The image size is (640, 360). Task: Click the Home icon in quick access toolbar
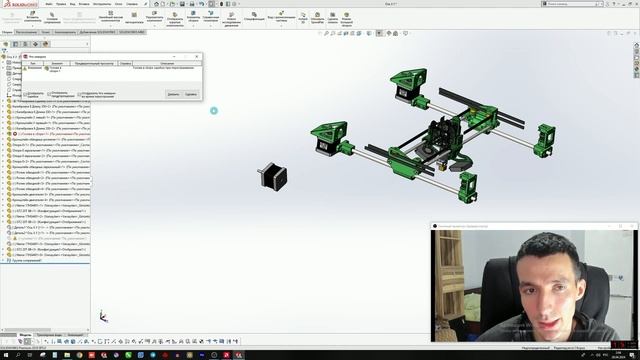pyautogui.click(x=156, y=4)
